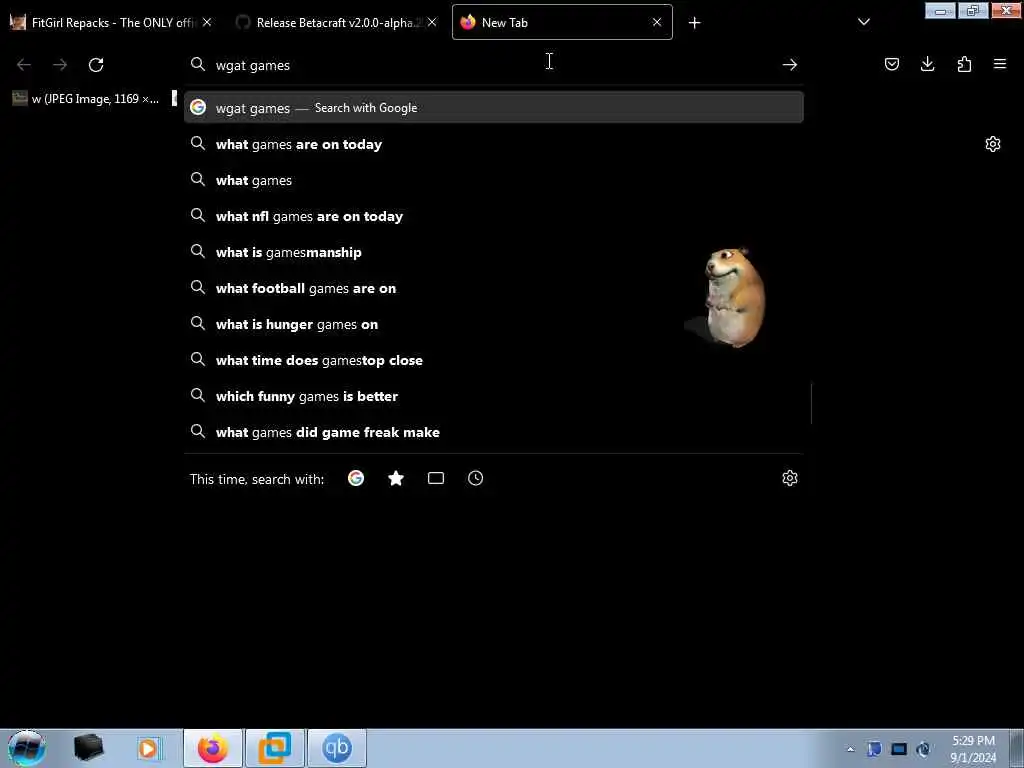Viewport: 1024px width, 768px height.
Task: Open the black box taskbar icon
Action: click(x=88, y=748)
